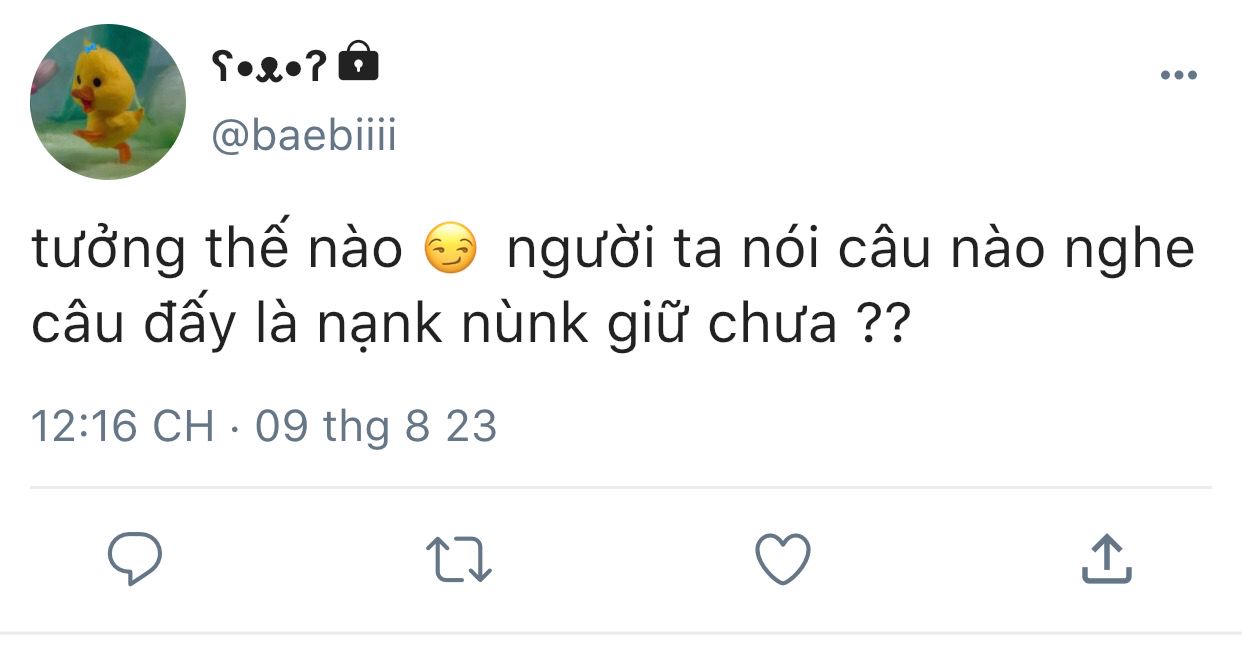Image resolution: width=1242 pixels, height=651 pixels.
Task: Open the 09 thg 8 23 date
Action: [x=376, y=427]
